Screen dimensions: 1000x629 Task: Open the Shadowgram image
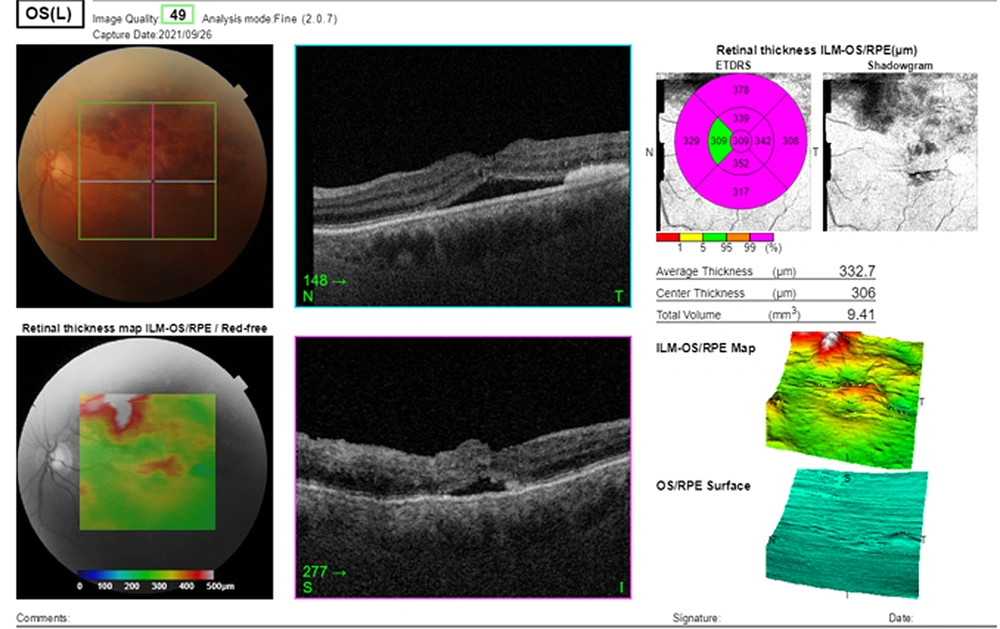click(x=900, y=152)
